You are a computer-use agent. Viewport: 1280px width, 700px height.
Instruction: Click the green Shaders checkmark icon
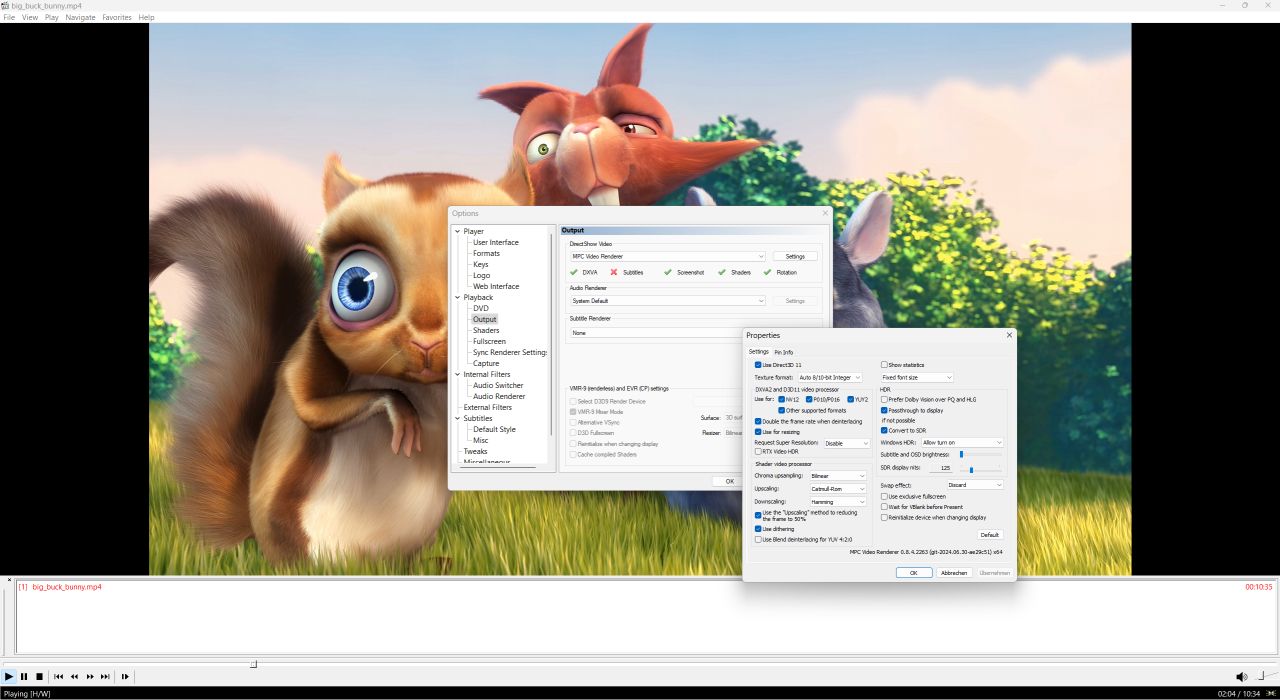click(x=722, y=272)
